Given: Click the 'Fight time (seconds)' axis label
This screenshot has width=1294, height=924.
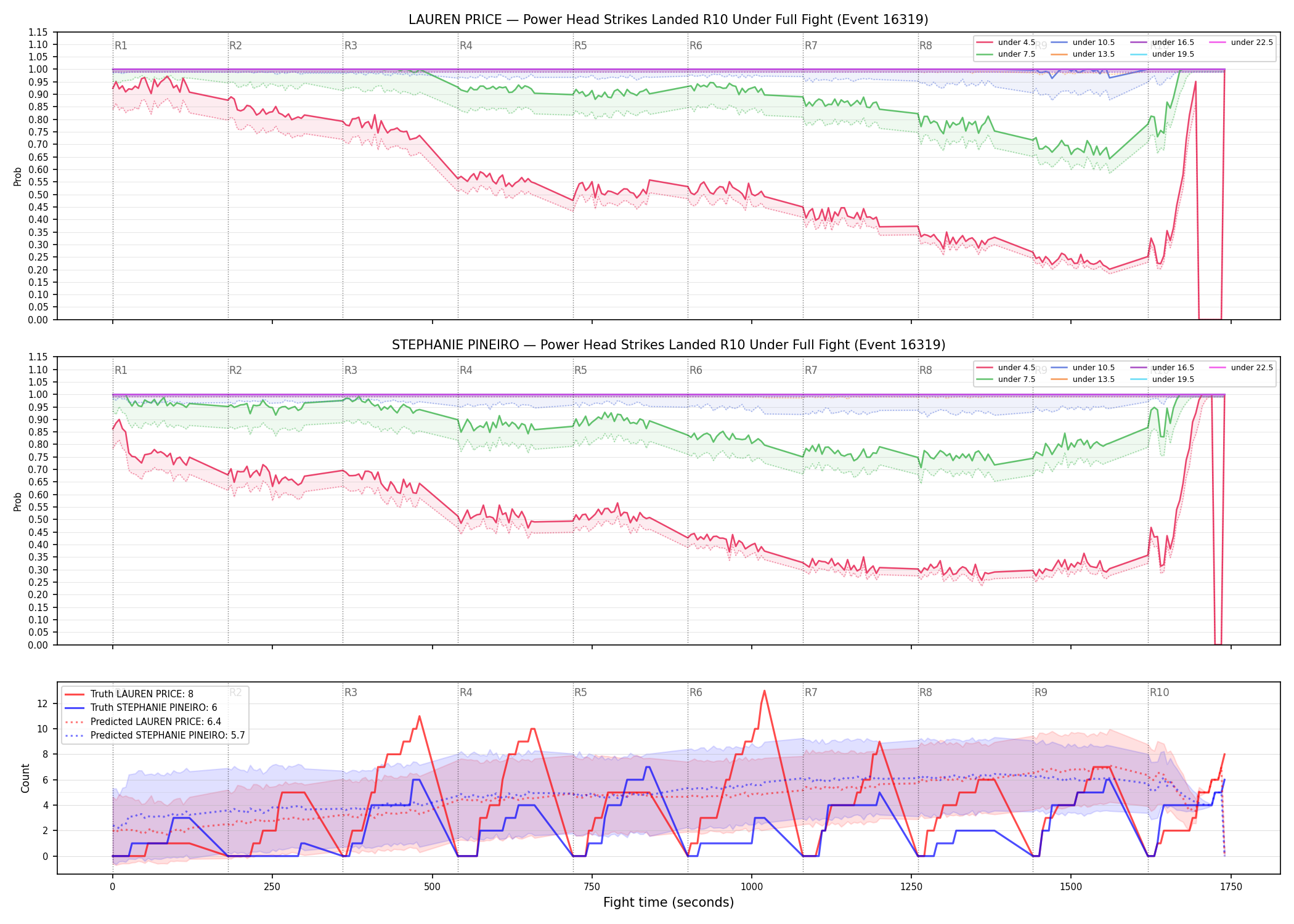Looking at the screenshot, I should [x=669, y=902].
